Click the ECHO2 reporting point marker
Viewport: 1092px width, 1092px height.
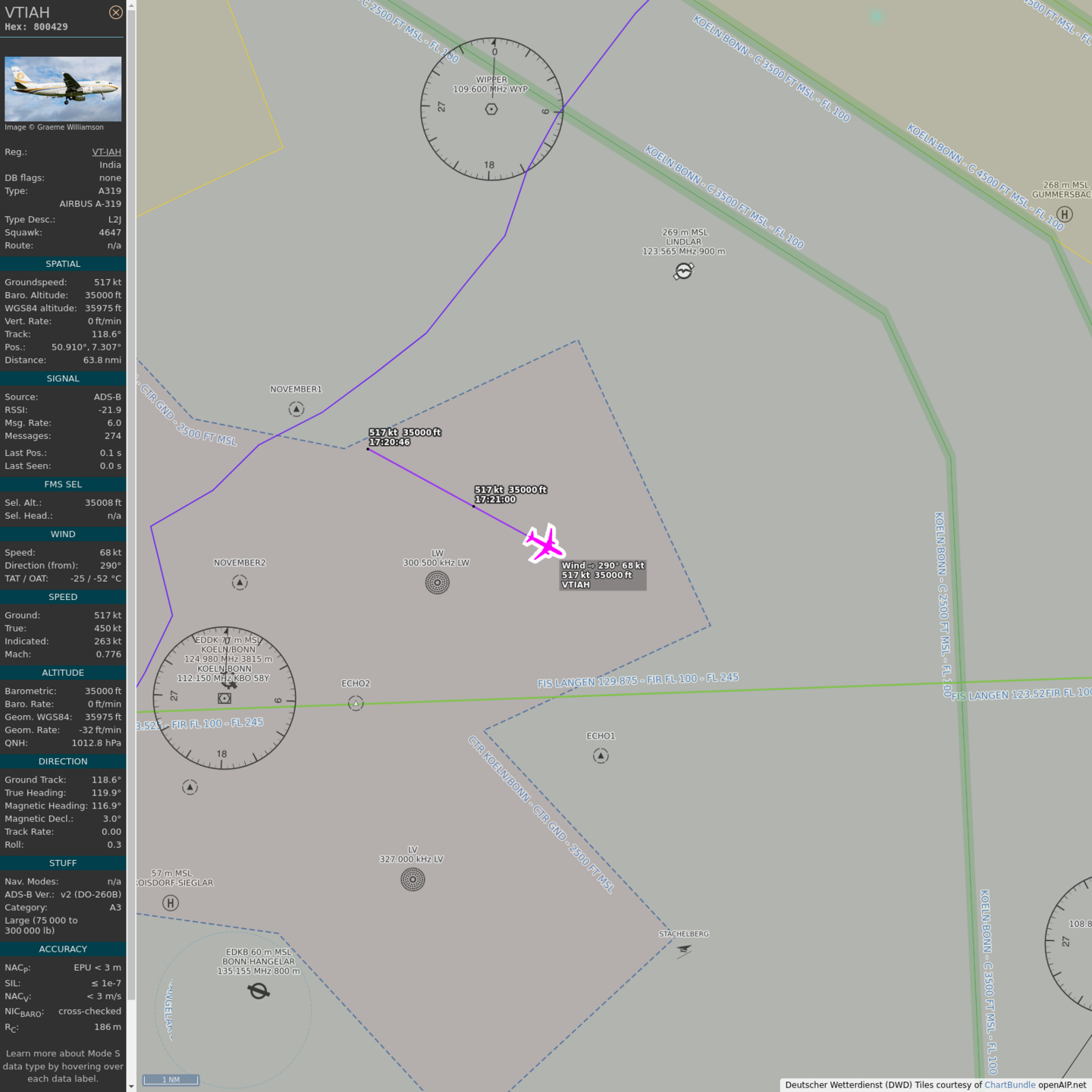pos(356,704)
